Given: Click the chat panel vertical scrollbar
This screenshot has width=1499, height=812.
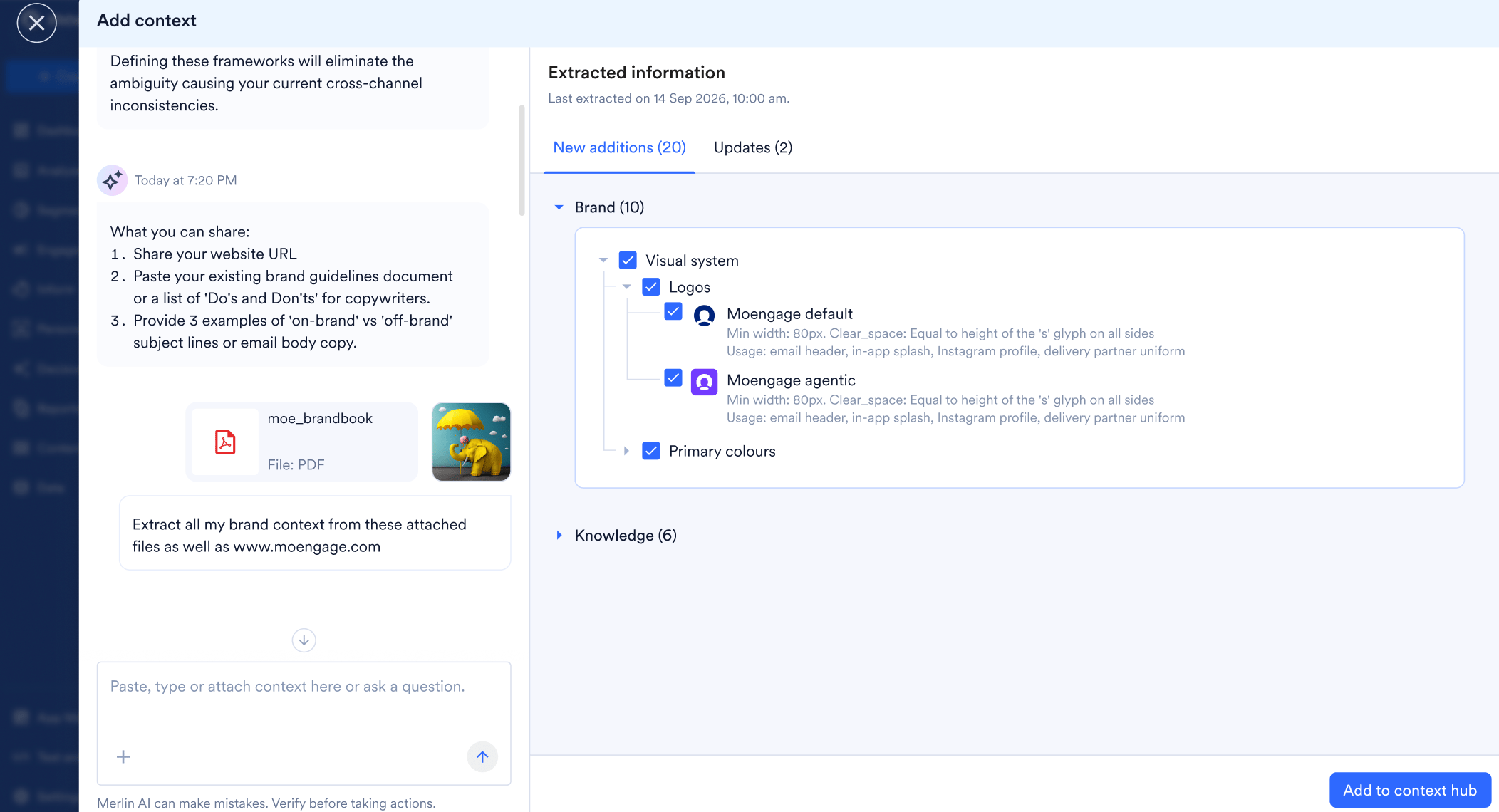Looking at the screenshot, I should [522, 160].
